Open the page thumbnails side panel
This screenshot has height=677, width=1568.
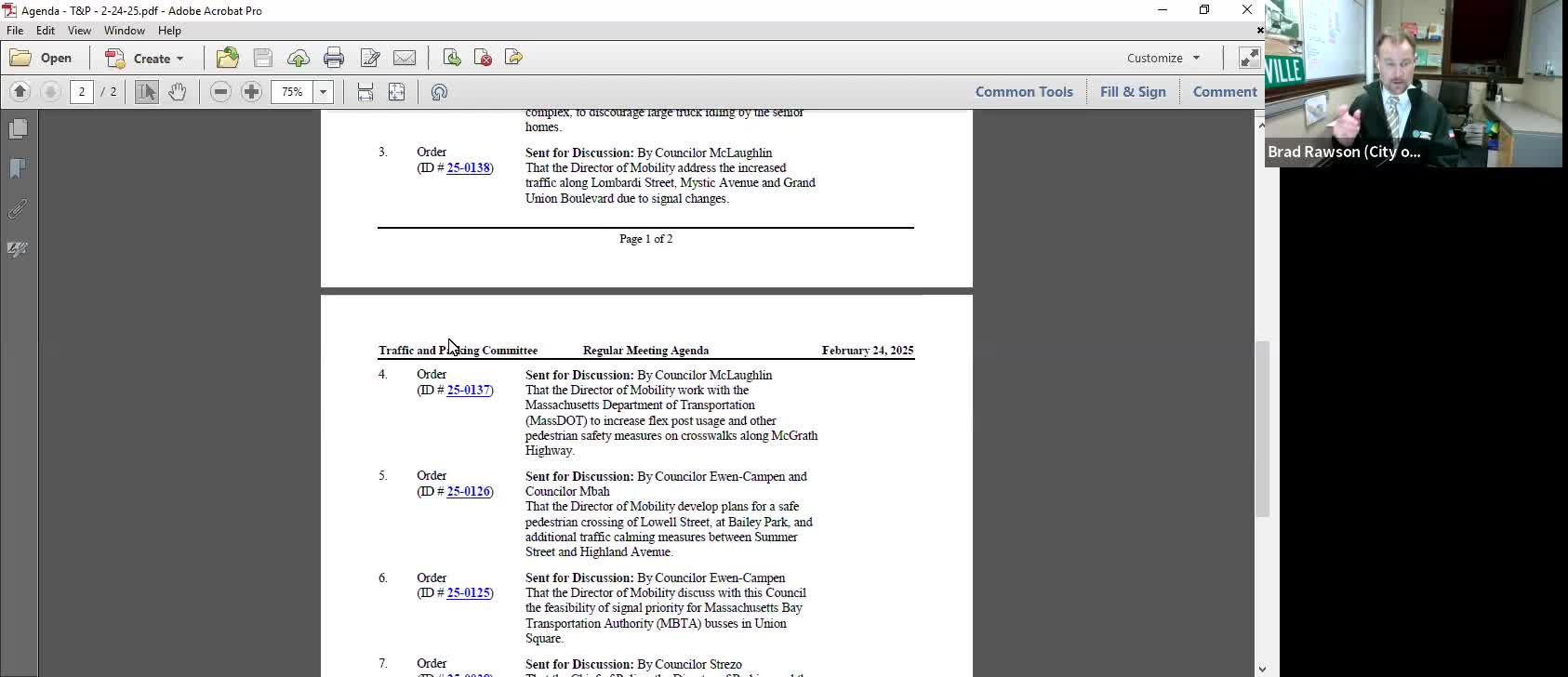click(x=18, y=128)
